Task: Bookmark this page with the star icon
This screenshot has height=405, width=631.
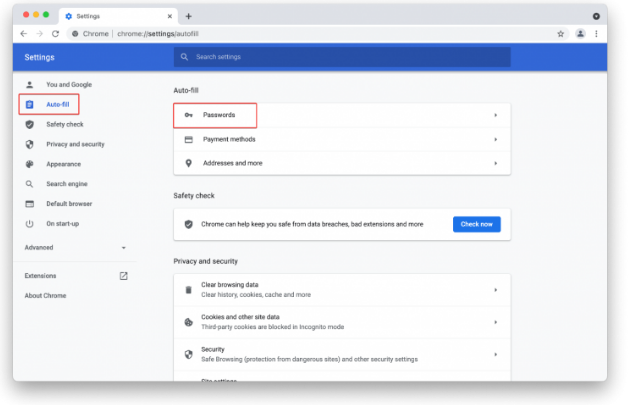Action: pyautogui.click(x=561, y=34)
